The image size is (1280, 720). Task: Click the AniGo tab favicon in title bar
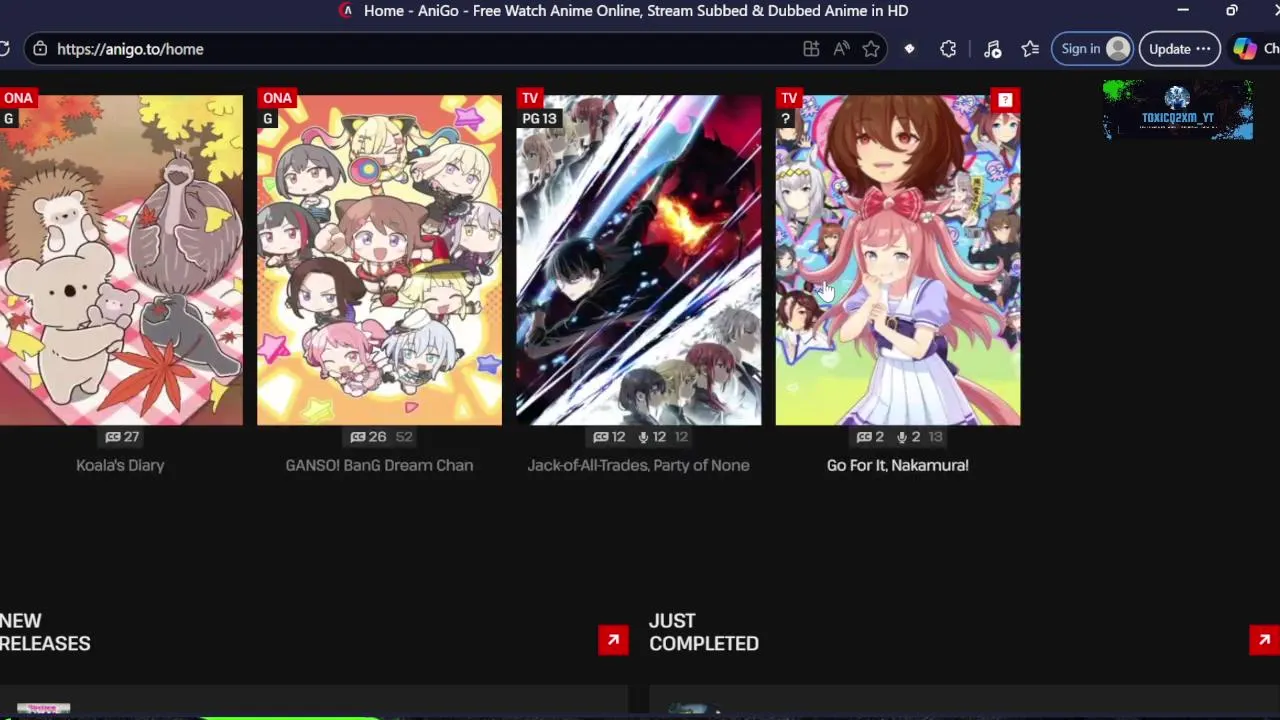pos(346,11)
